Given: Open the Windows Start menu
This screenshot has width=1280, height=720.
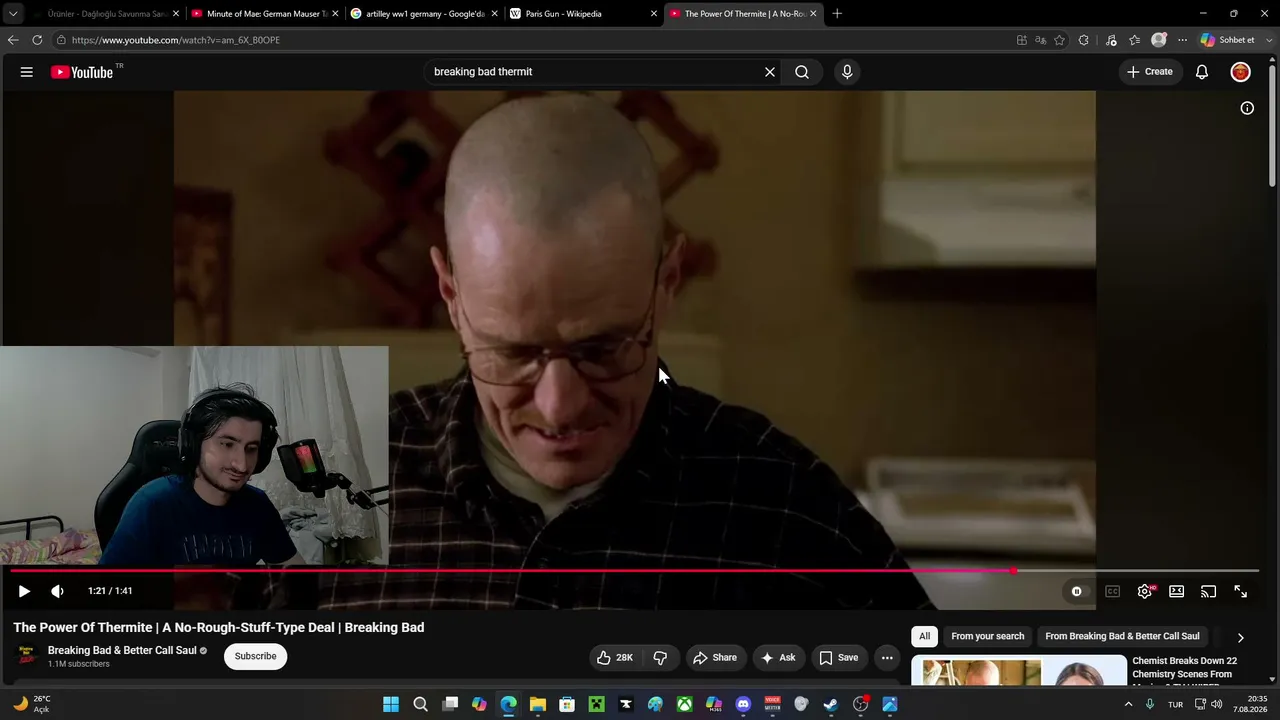Looking at the screenshot, I should [x=391, y=704].
